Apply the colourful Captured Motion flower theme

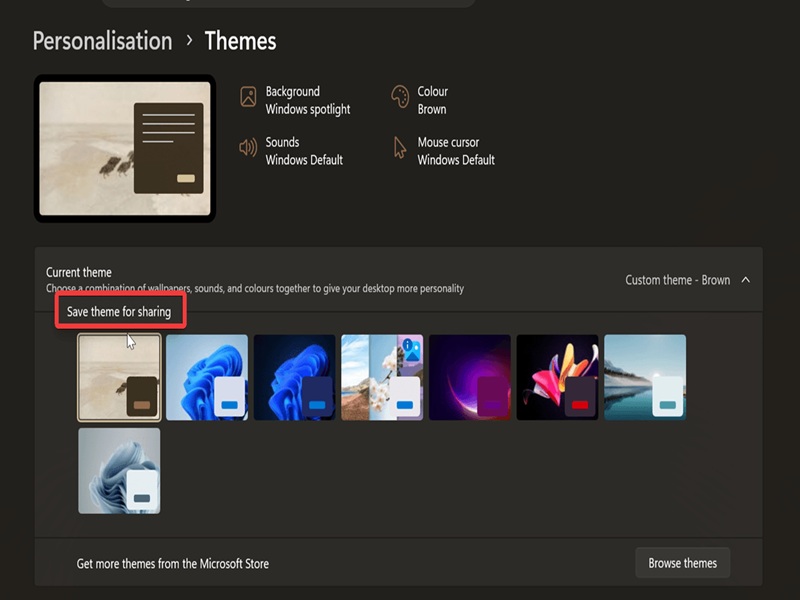point(557,378)
